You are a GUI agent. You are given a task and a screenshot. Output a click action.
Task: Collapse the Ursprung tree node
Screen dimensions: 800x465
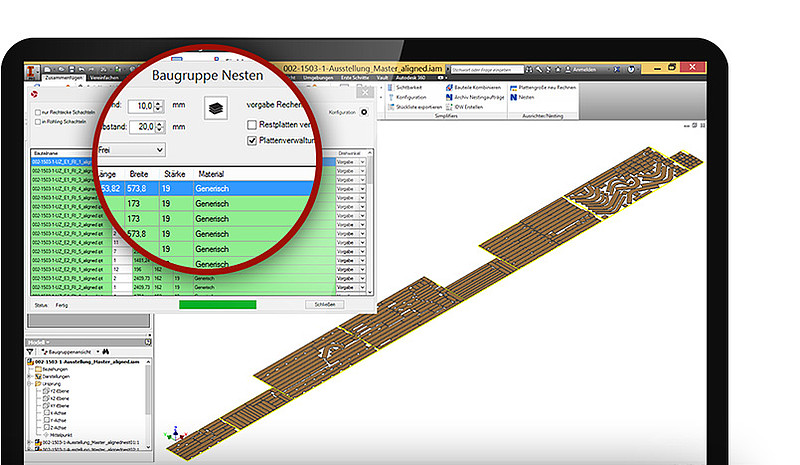pos(30,383)
